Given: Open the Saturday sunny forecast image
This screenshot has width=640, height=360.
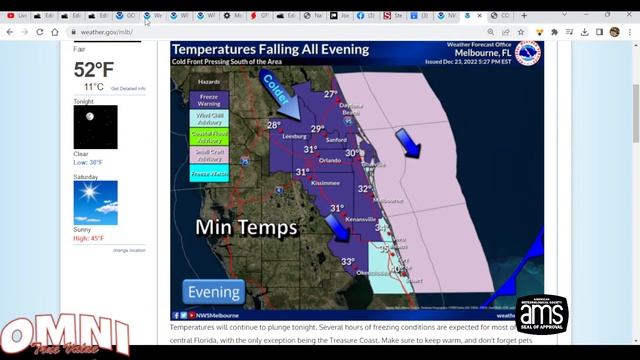Looking at the screenshot, I should click(96, 203).
